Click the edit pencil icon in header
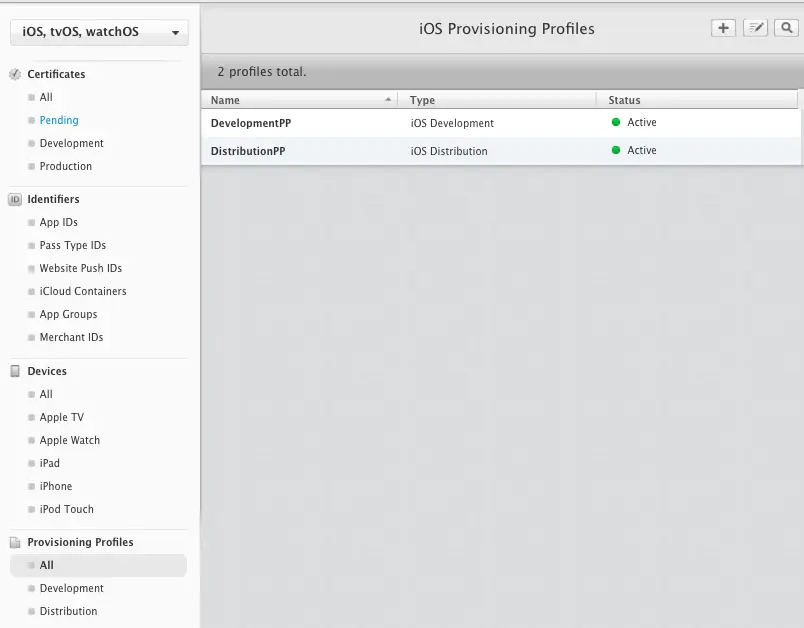 (x=755, y=28)
